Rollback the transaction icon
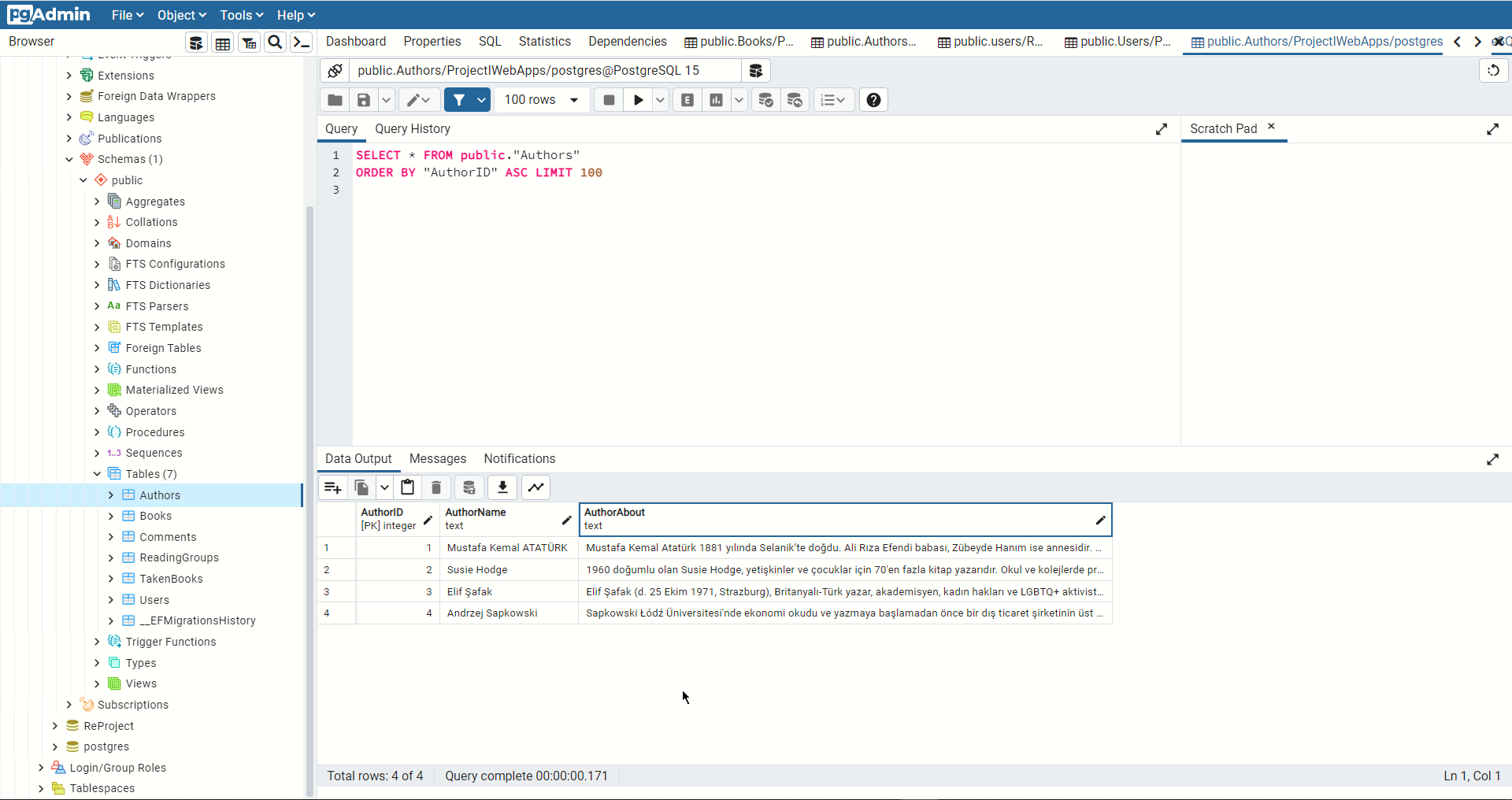Viewport: 1512px width, 800px height. [x=795, y=100]
